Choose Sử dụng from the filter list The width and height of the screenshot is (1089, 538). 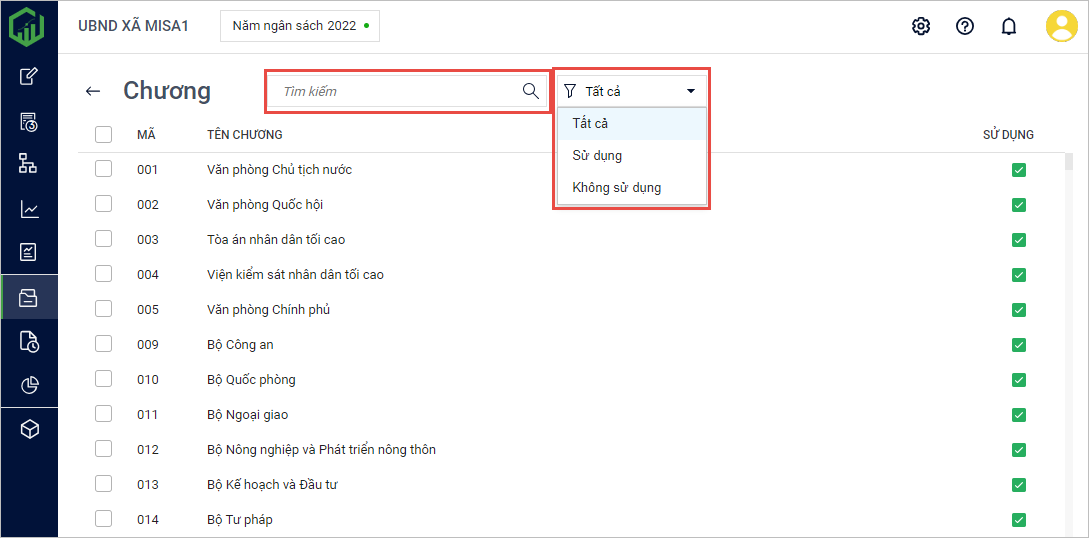(597, 155)
